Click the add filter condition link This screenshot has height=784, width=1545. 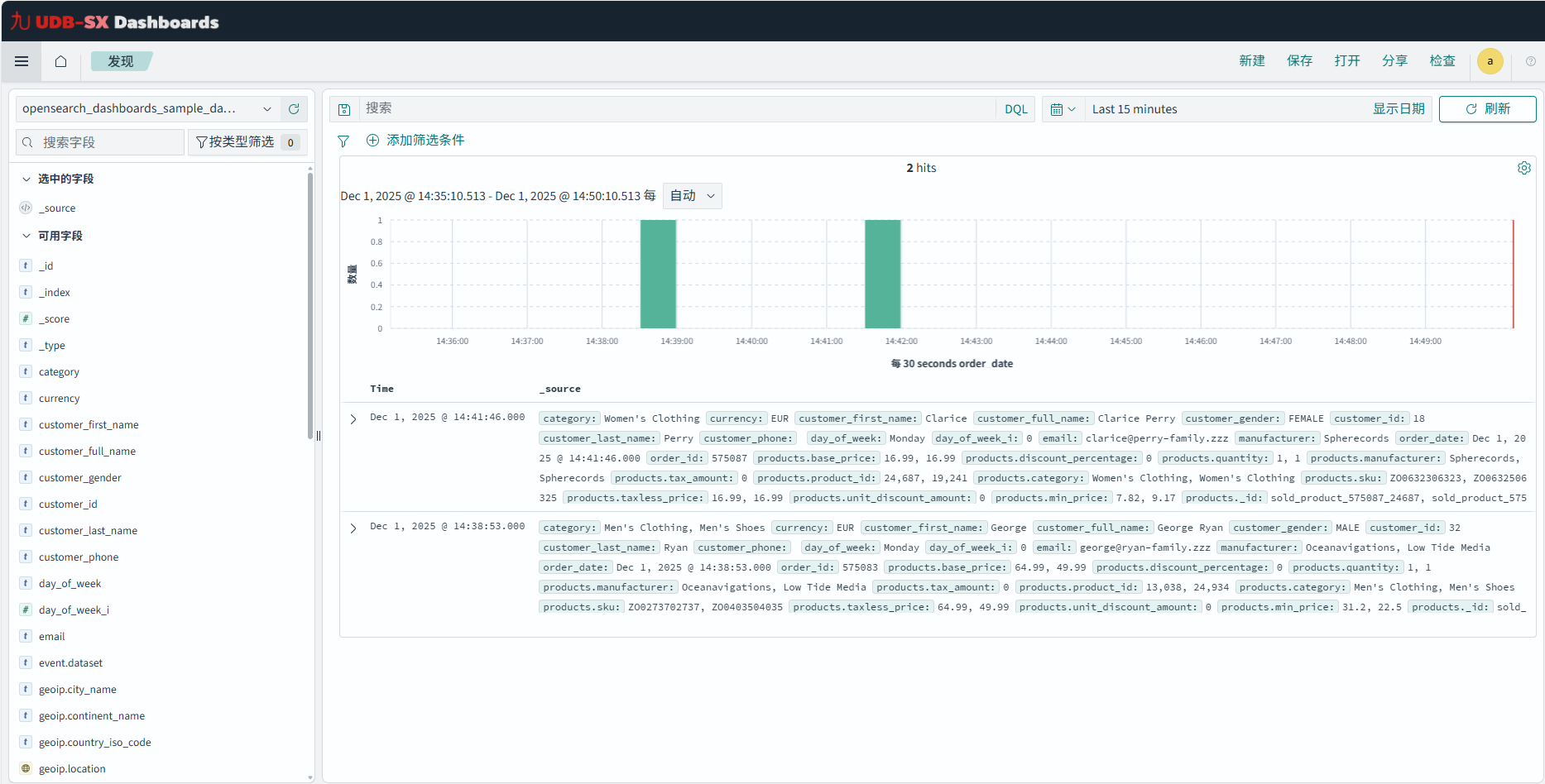(x=415, y=141)
